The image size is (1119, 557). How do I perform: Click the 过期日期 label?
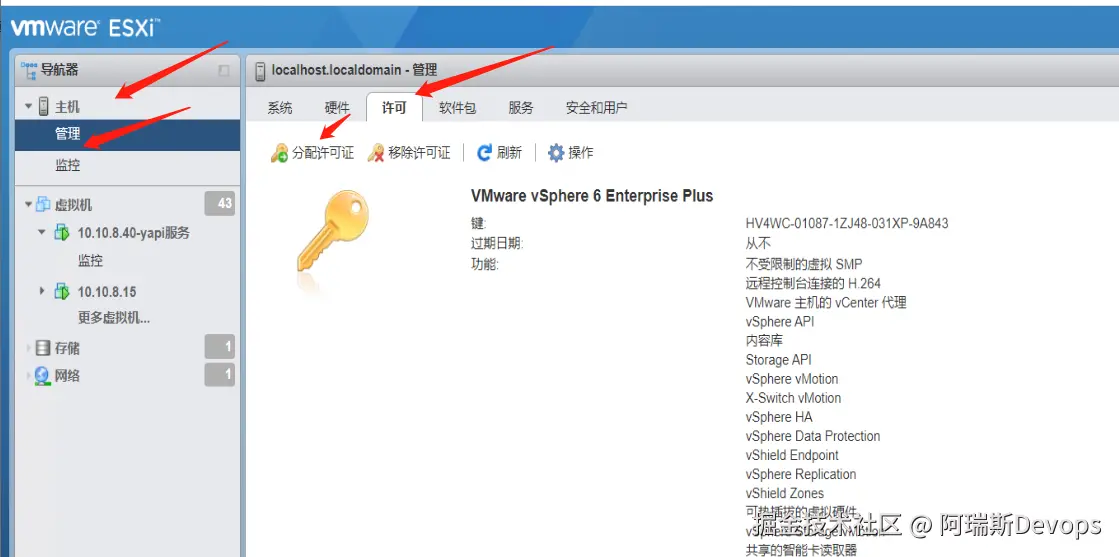pos(497,244)
